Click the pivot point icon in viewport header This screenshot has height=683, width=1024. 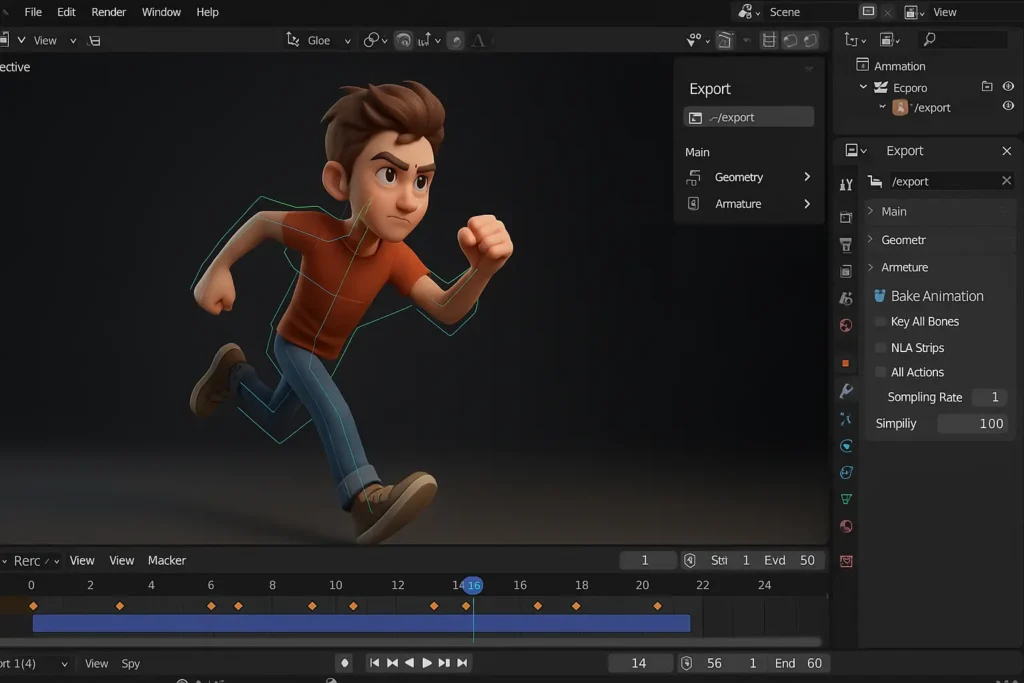(x=375, y=40)
